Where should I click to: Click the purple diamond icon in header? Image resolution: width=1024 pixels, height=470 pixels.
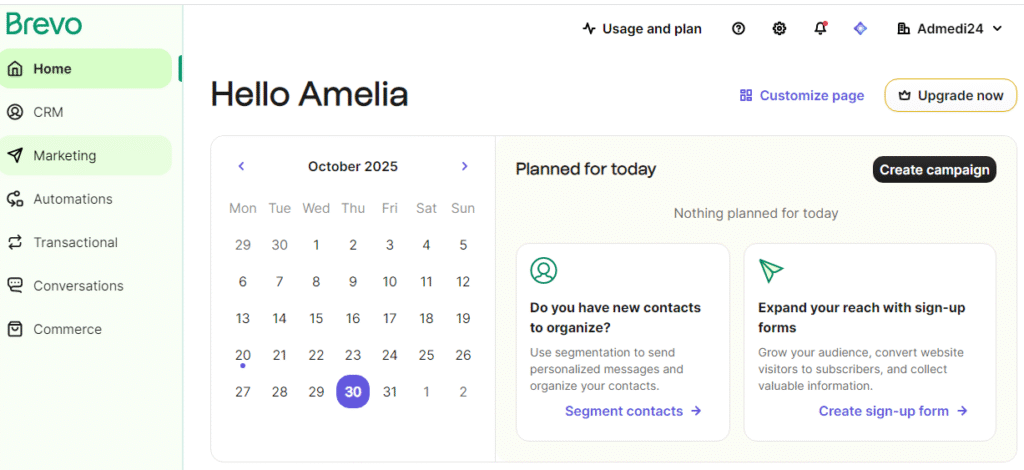tap(860, 29)
